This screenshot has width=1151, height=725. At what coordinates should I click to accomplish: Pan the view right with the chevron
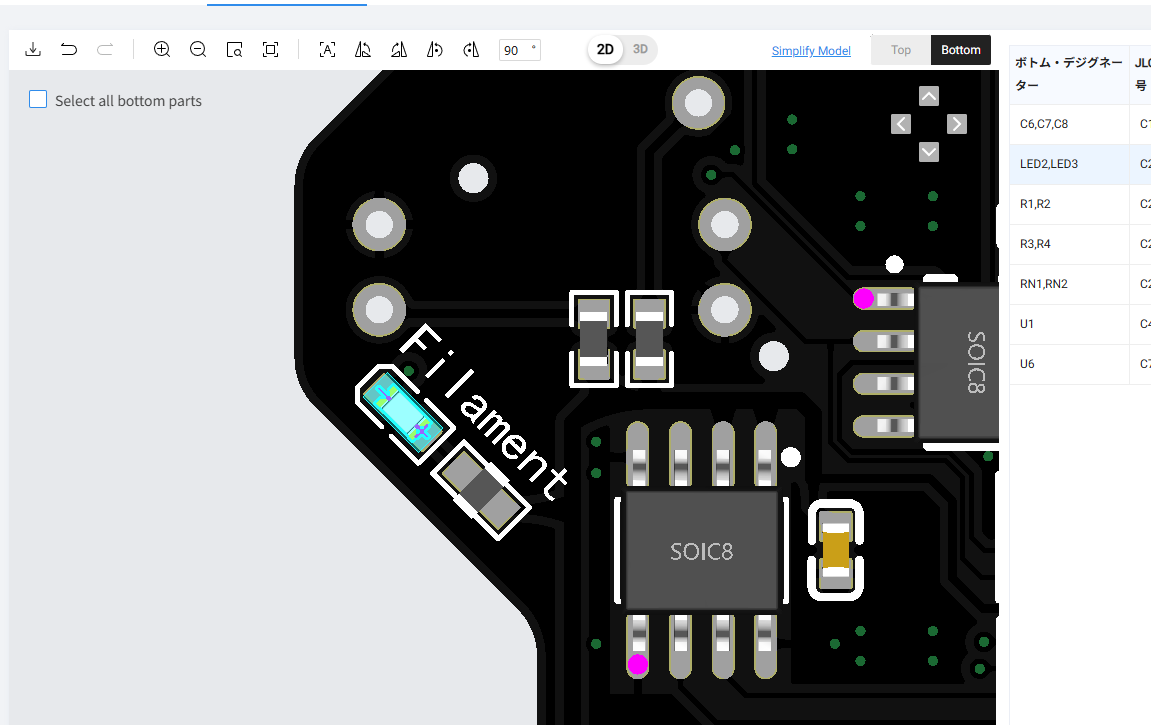point(956,124)
